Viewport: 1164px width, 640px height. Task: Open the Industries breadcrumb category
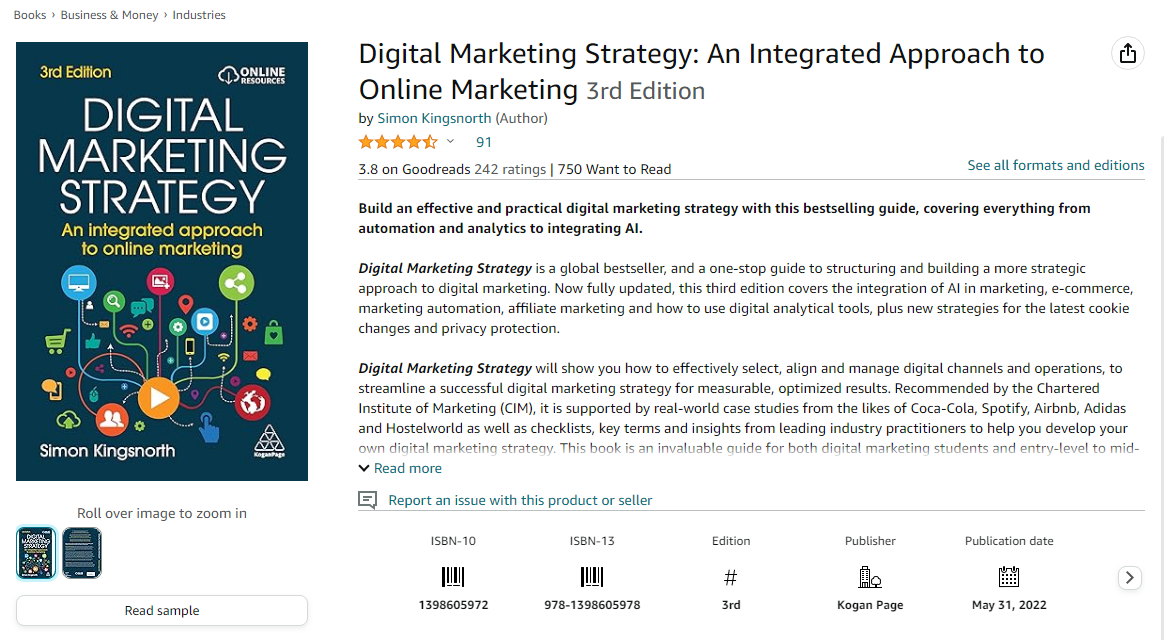(198, 14)
